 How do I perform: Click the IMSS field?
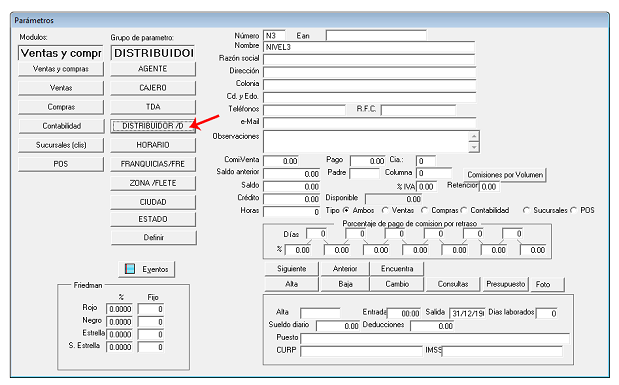coord(502,351)
